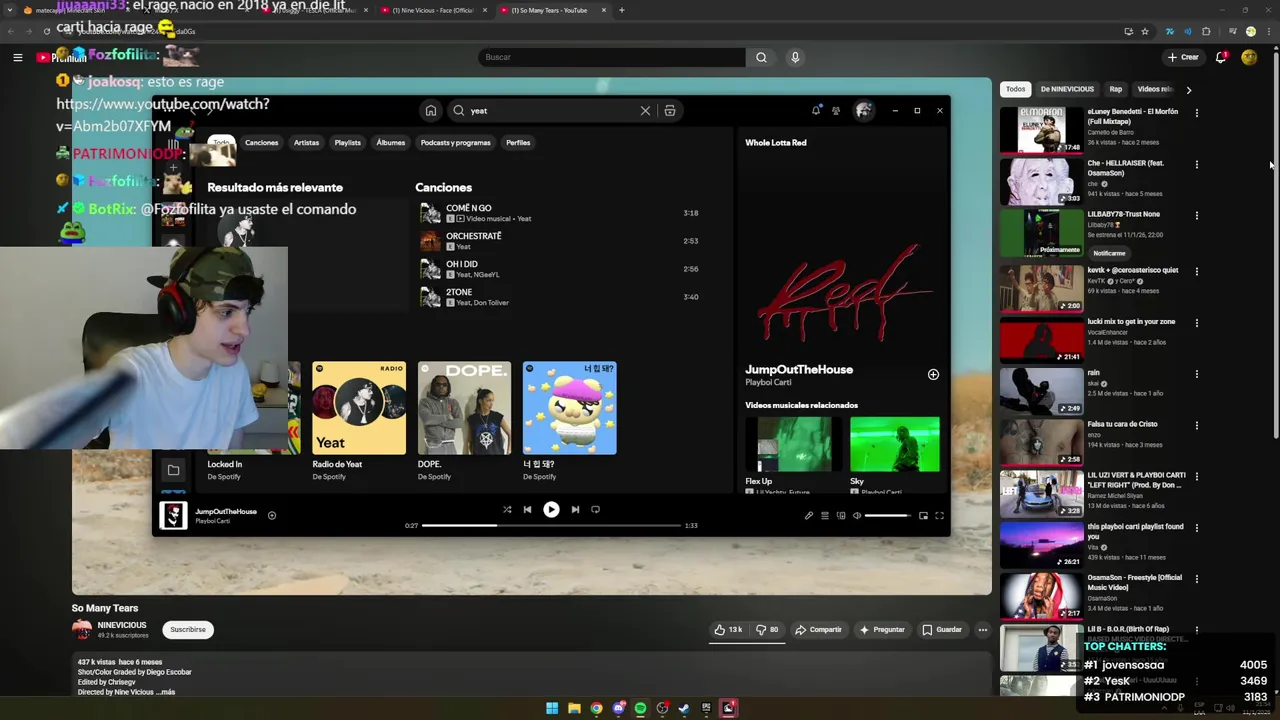1280x720 pixels.
Task: Clear the Spotify search field with X
Action: [x=645, y=111]
